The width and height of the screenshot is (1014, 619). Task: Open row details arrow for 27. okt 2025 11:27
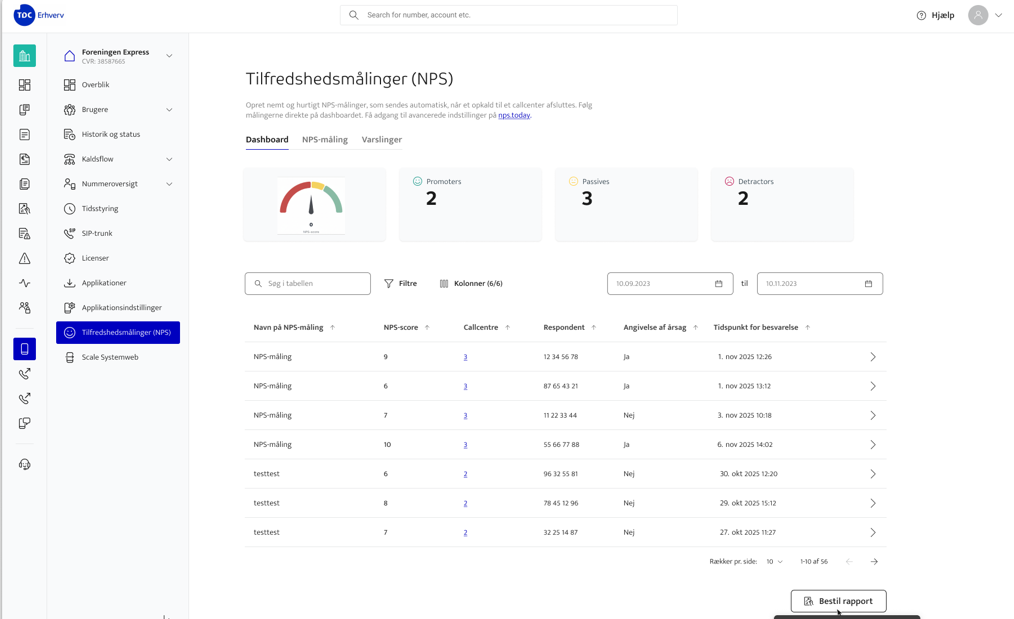pyautogui.click(x=873, y=532)
